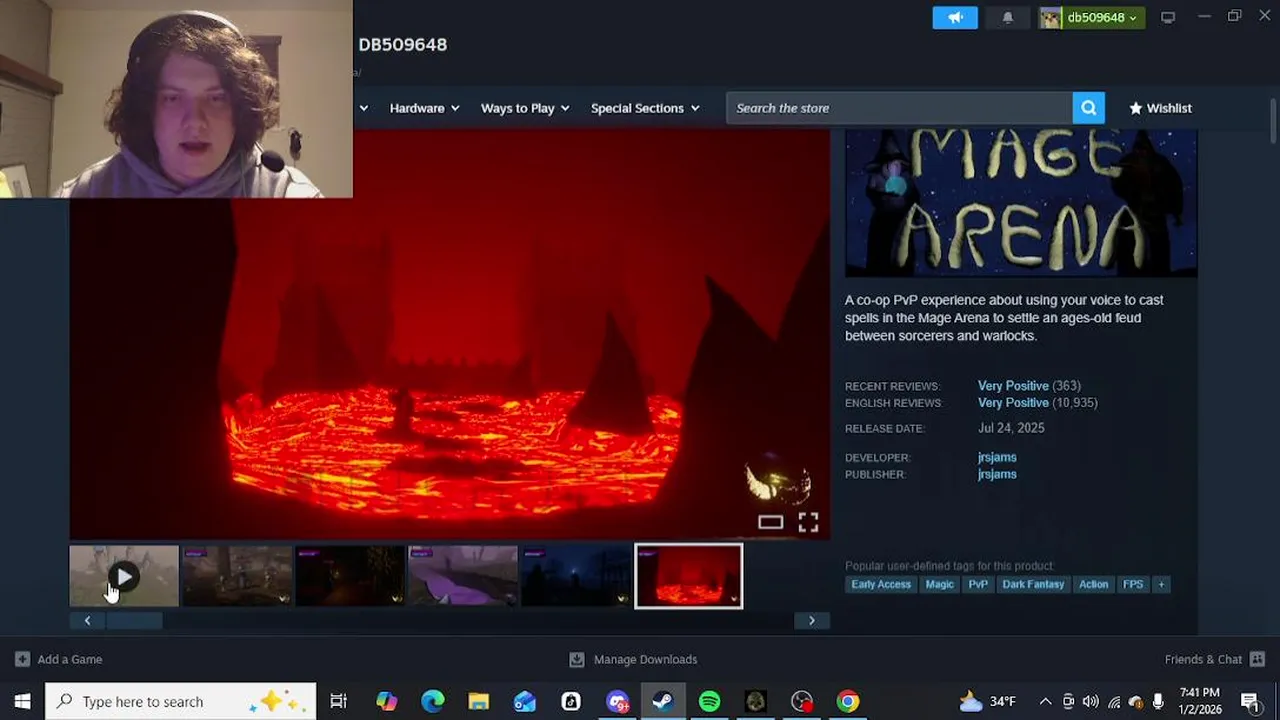Click the Steam taskbar icon
The height and width of the screenshot is (720, 1280).
(663, 701)
